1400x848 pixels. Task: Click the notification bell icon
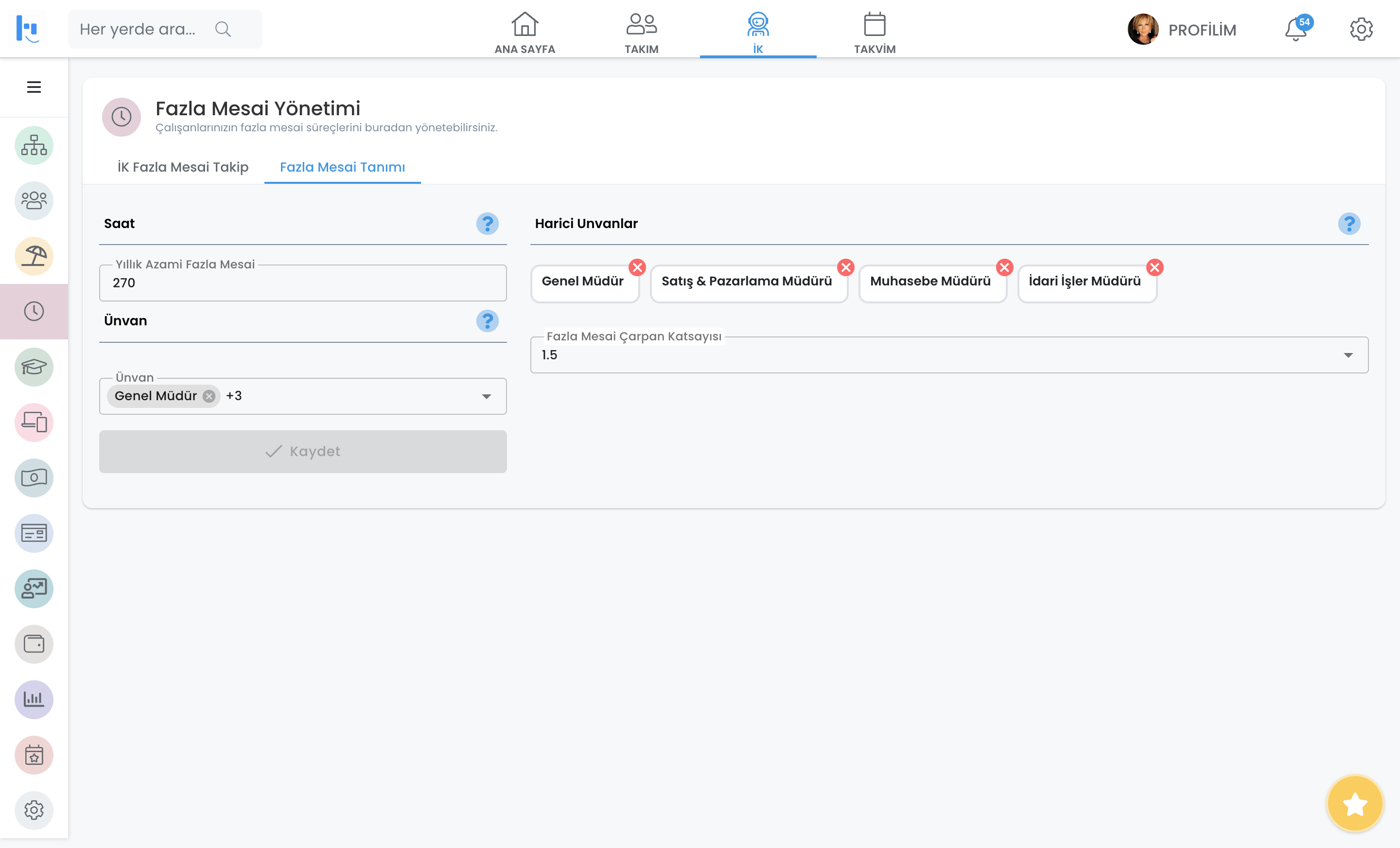(1295, 30)
